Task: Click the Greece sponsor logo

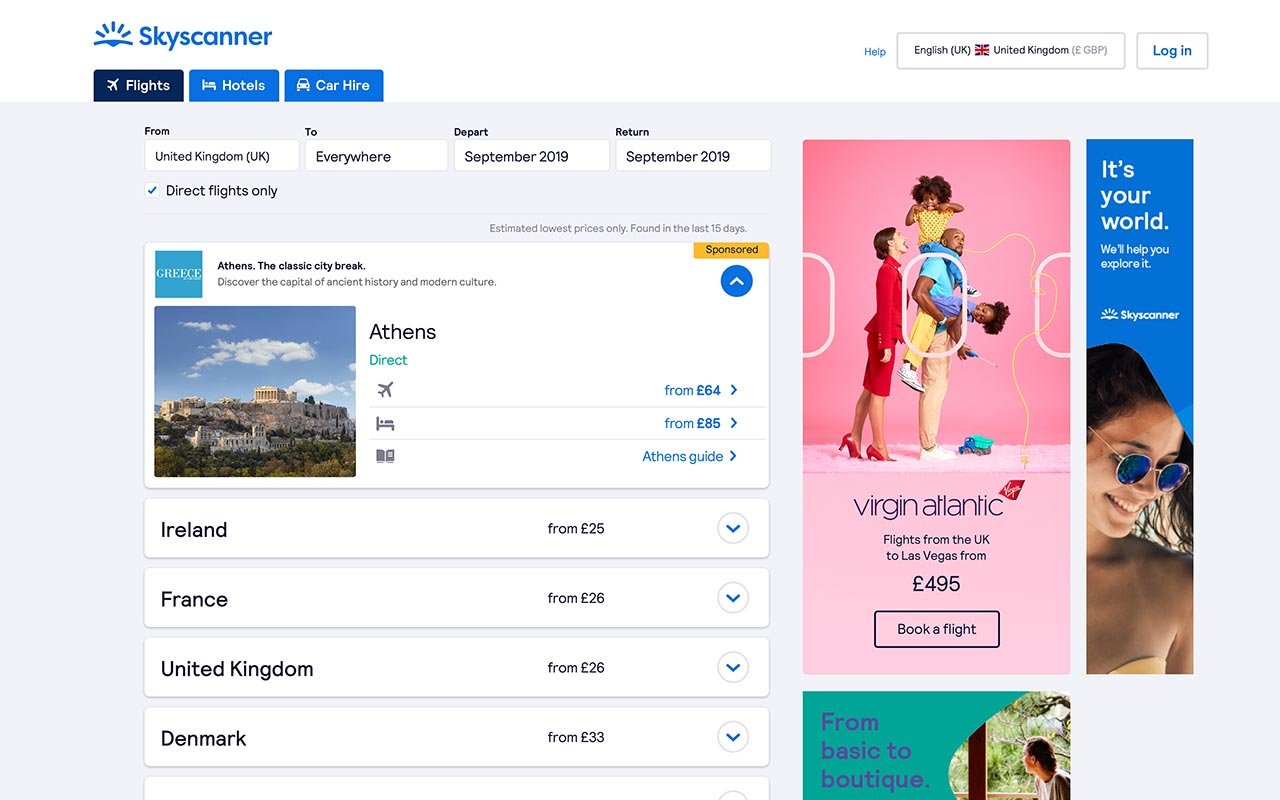Action: tap(179, 274)
